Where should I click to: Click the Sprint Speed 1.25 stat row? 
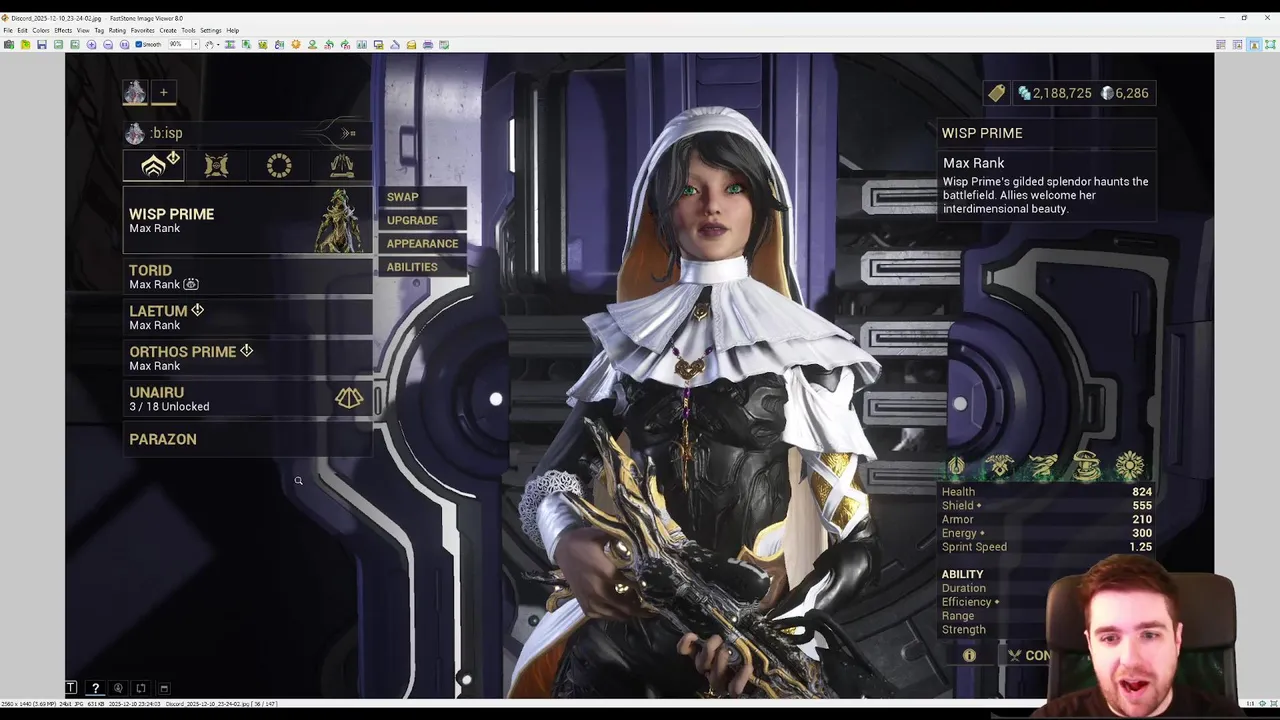1047,547
